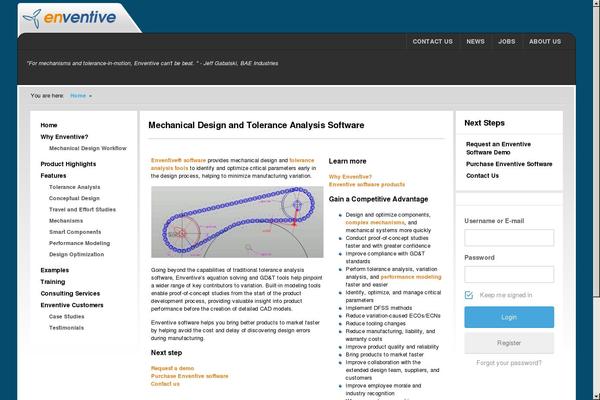The height and width of the screenshot is (400, 600).
Task: Click the scrollbar down arrow
Action: coord(596,397)
